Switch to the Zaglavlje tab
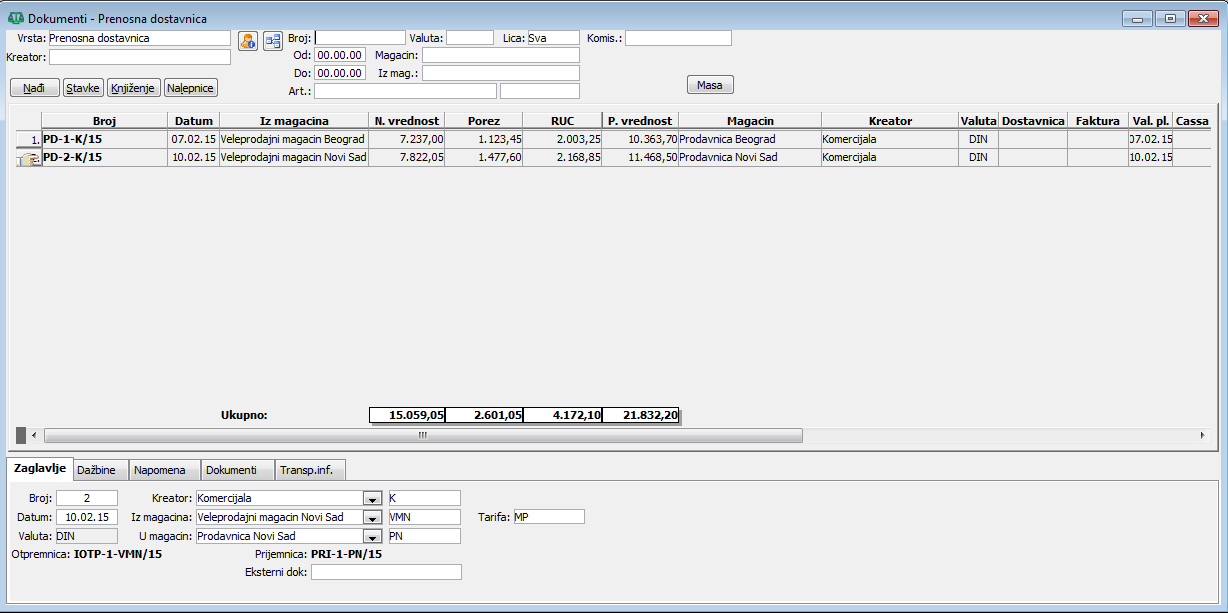1228x613 pixels. 40,469
